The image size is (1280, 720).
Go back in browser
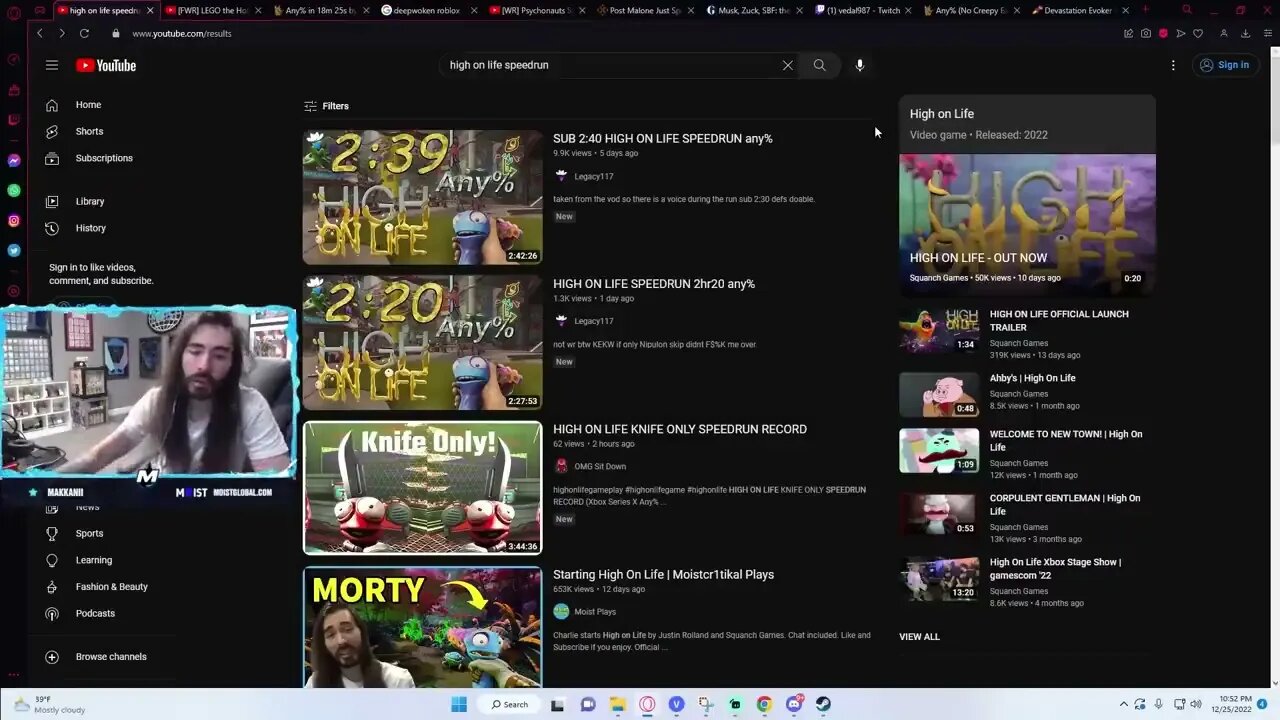coord(40,33)
